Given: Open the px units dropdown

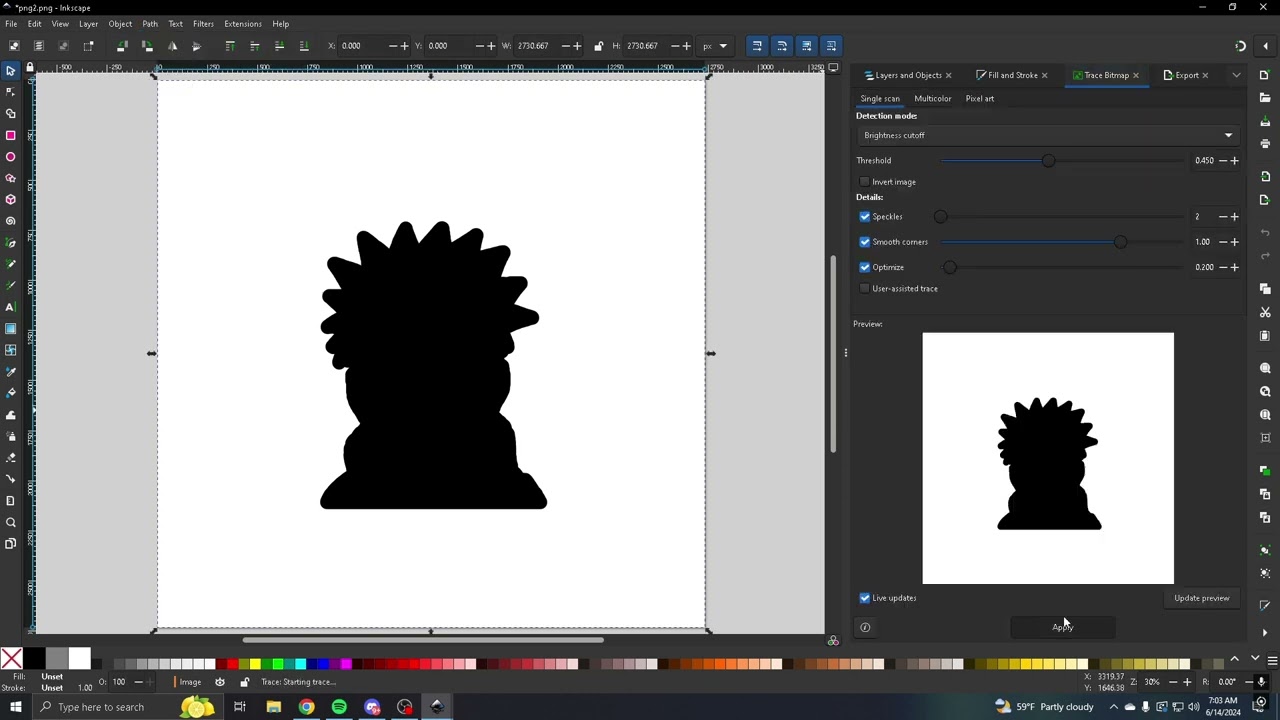Looking at the screenshot, I should pyautogui.click(x=714, y=46).
